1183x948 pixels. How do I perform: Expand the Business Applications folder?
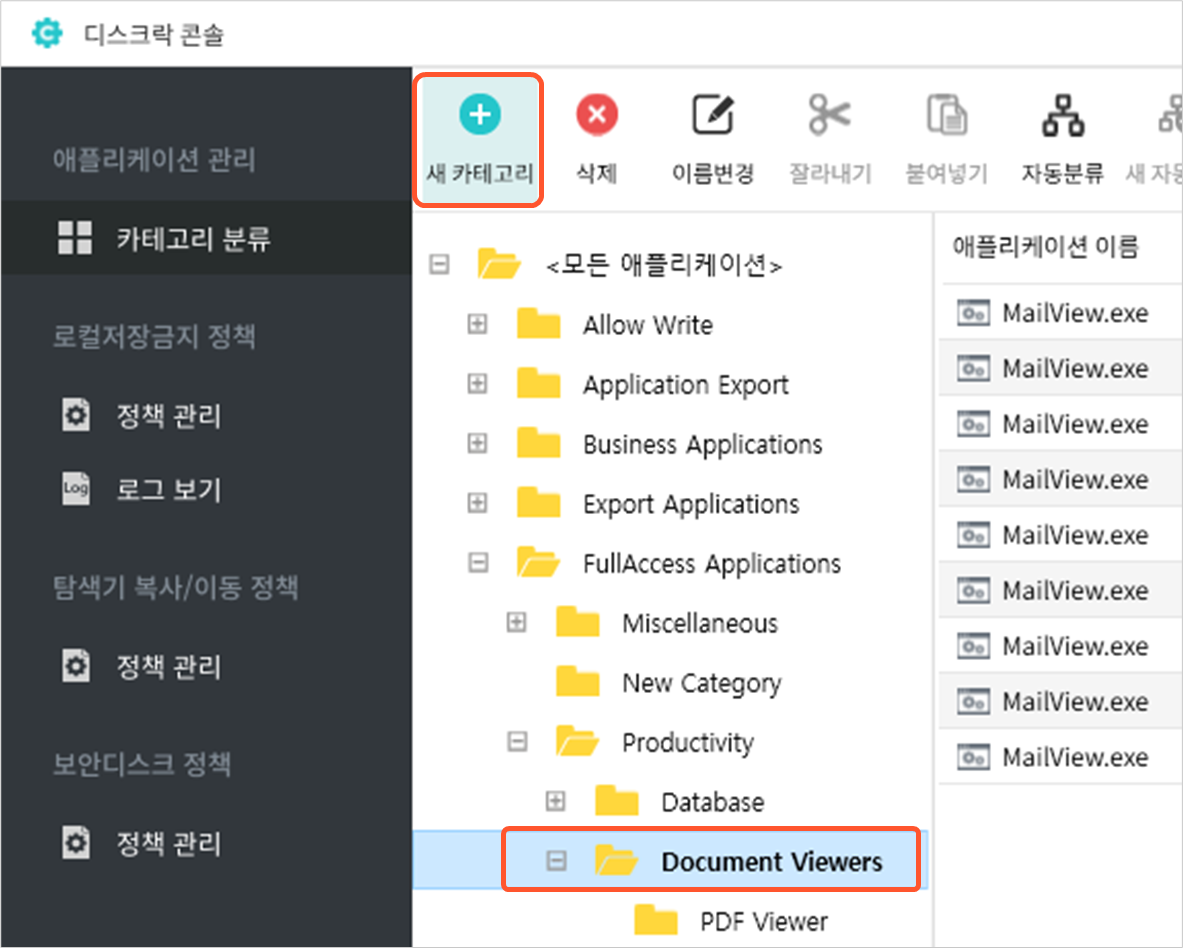click(x=477, y=443)
